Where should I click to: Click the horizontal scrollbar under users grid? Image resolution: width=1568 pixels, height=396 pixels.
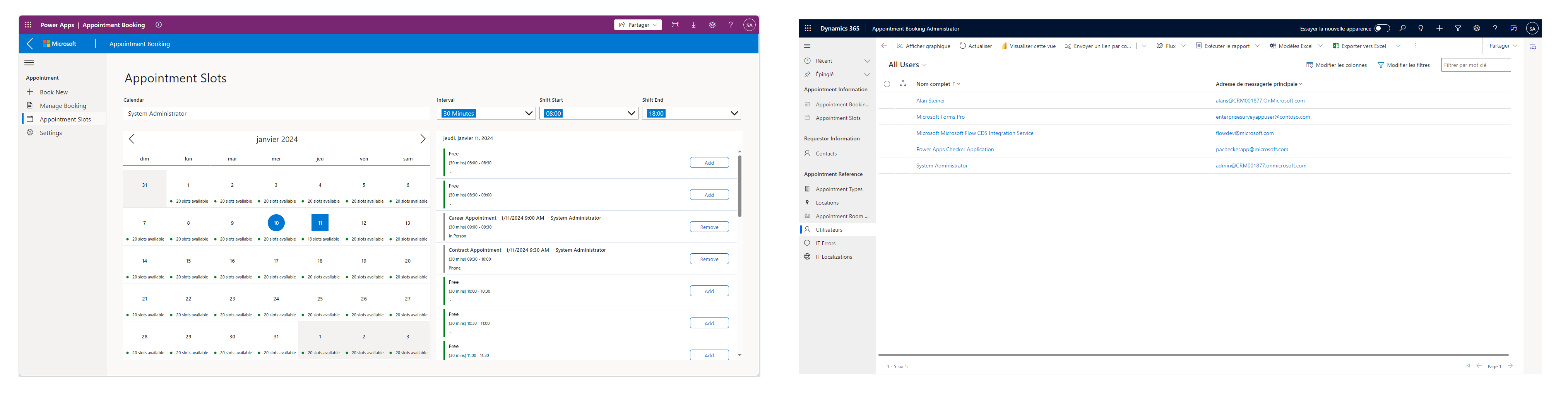pyautogui.click(x=1193, y=355)
